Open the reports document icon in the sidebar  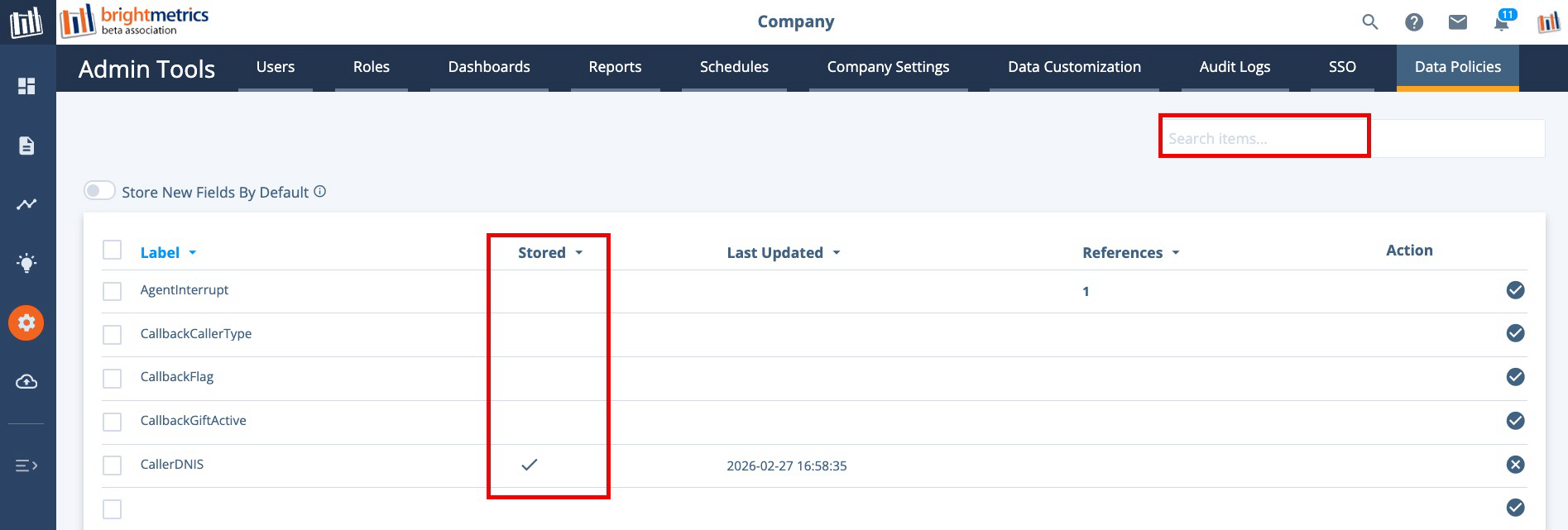(26, 146)
